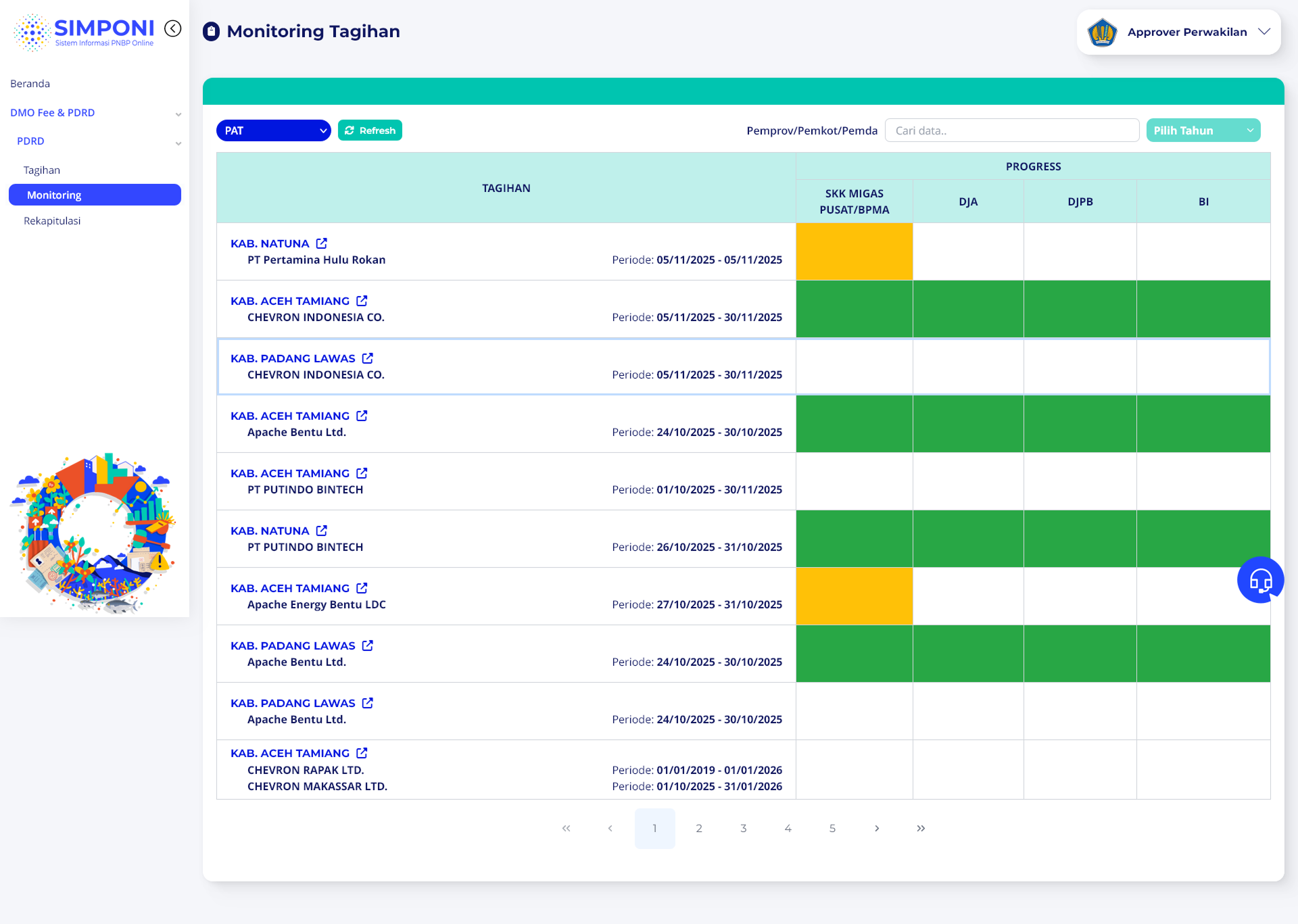Click the Monitoring Tagihan page title
1298x924 pixels.
314,32
